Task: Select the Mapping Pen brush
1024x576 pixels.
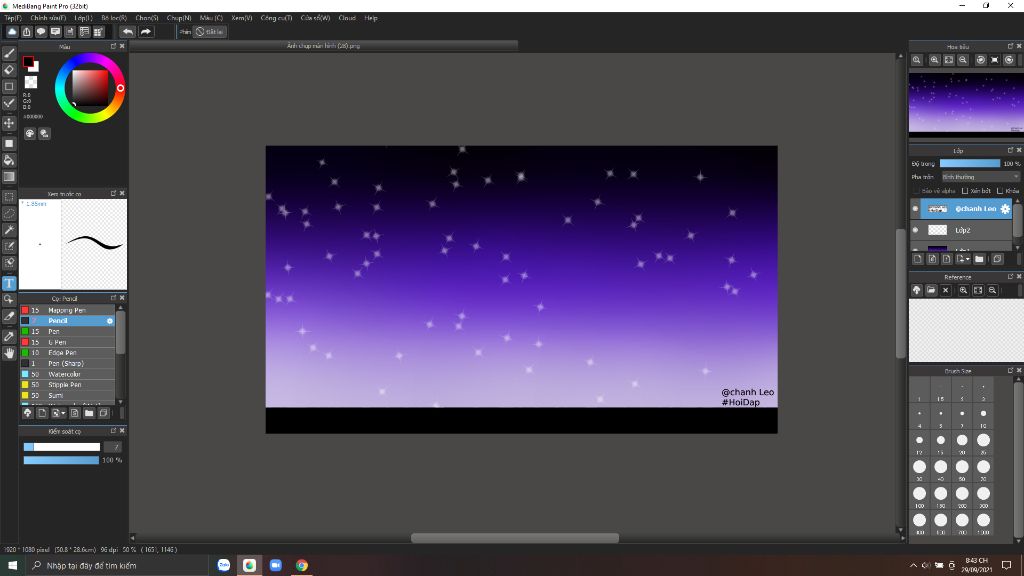Action: click(67, 310)
